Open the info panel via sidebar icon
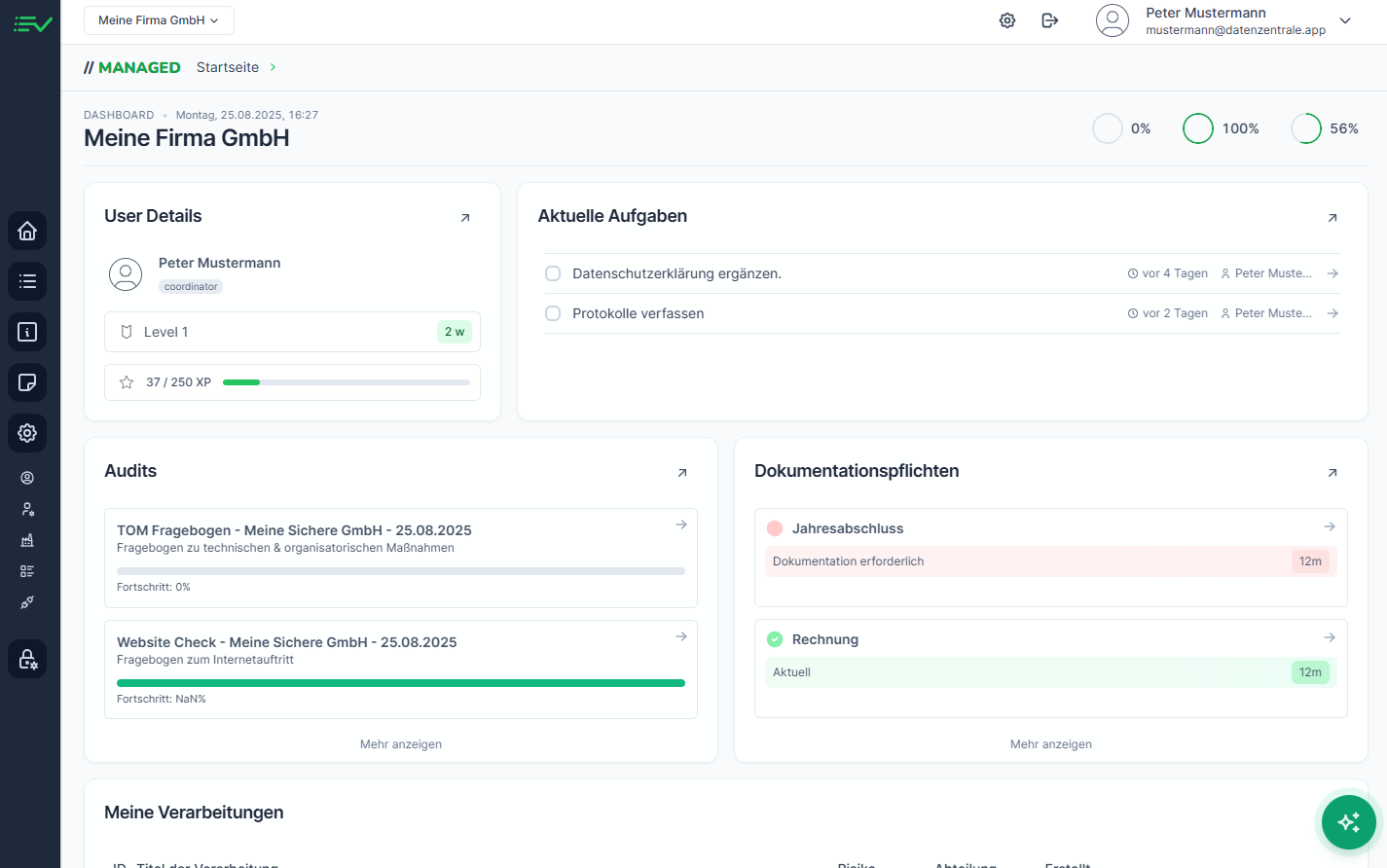The height and width of the screenshot is (868, 1387). pos(27,332)
